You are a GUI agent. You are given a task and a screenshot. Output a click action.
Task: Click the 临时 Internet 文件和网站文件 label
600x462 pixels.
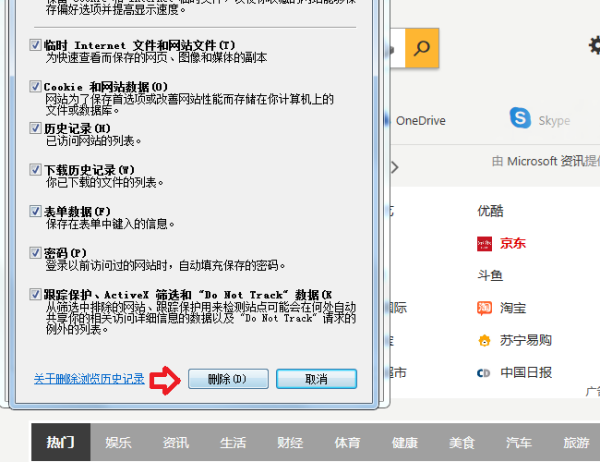(139, 45)
